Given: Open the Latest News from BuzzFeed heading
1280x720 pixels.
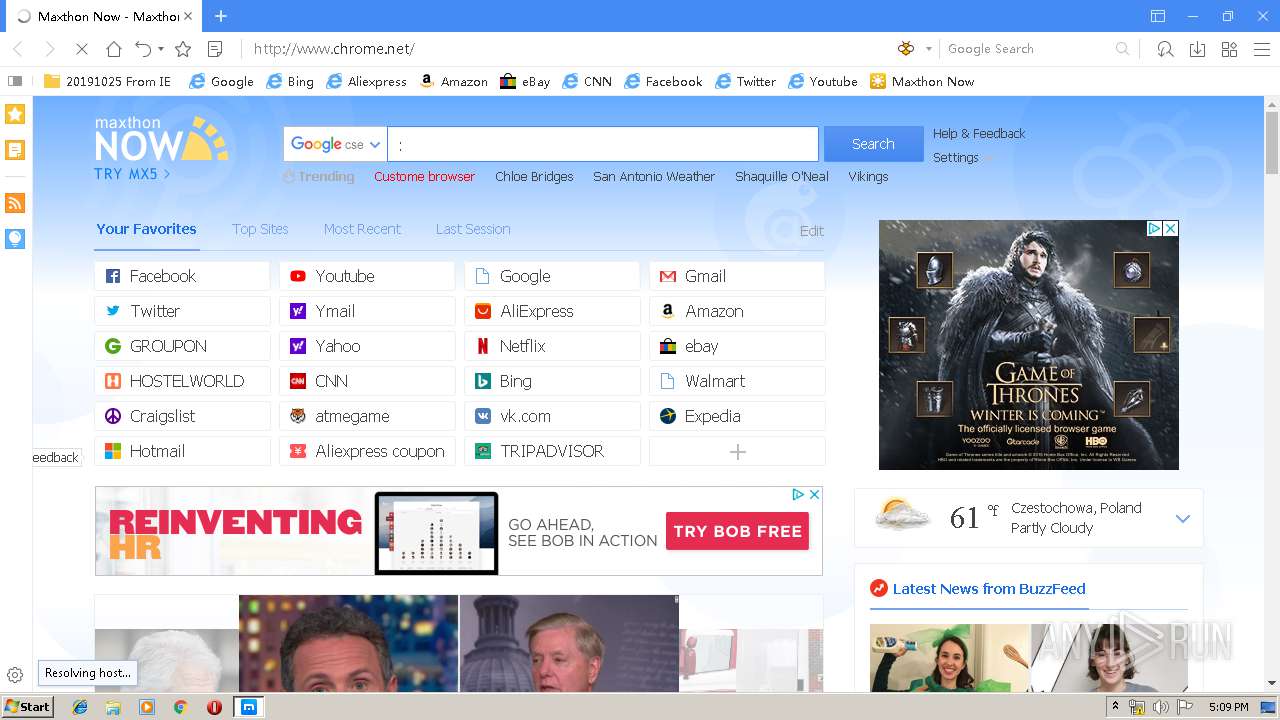Looking at the screenshot, I should [988, 589].
